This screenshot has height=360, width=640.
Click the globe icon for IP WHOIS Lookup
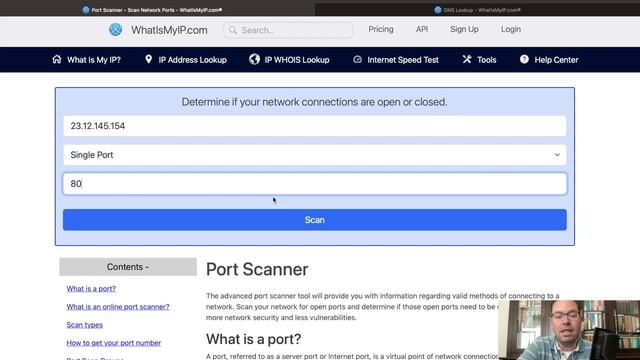click(x=254, y=59)
